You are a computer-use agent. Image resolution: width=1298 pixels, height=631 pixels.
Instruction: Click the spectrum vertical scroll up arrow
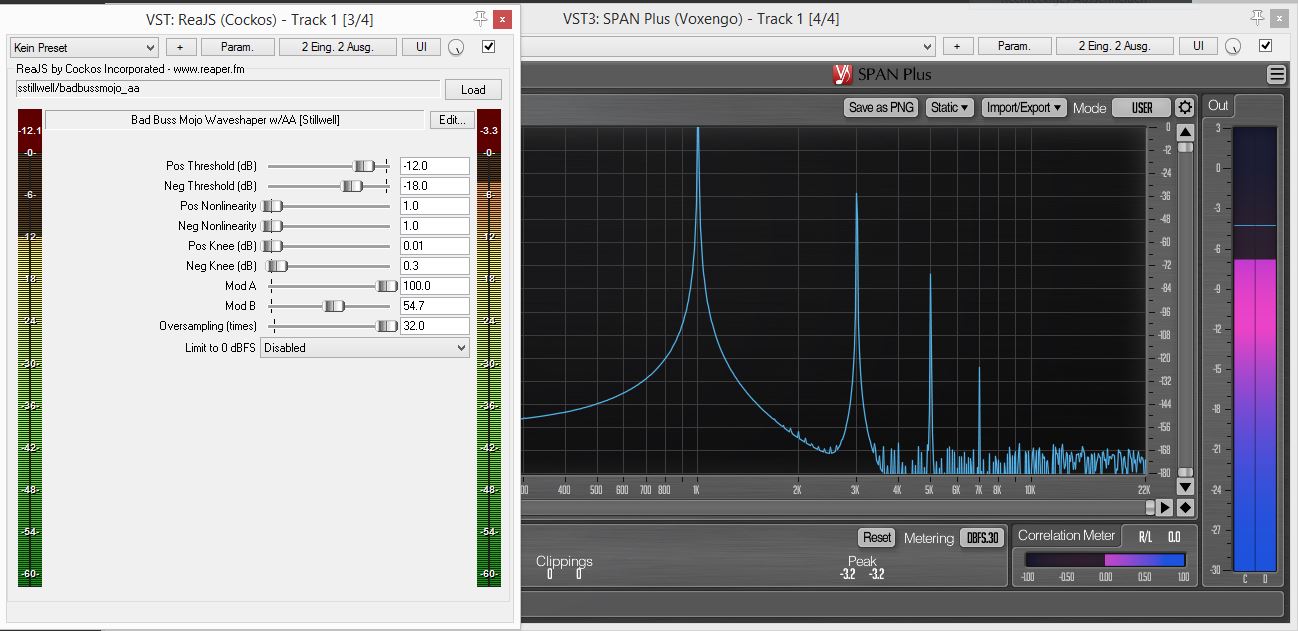tap(1185, 133)
